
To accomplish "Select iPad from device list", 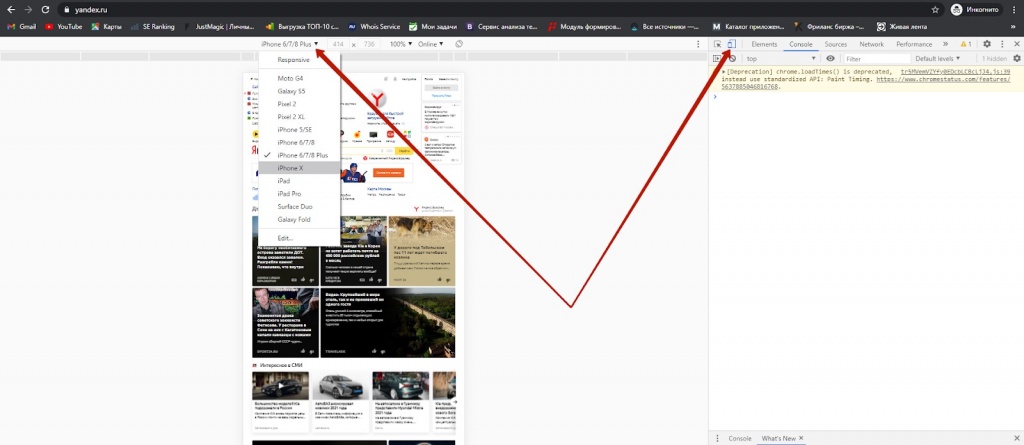I will click(x=299, y=181).
